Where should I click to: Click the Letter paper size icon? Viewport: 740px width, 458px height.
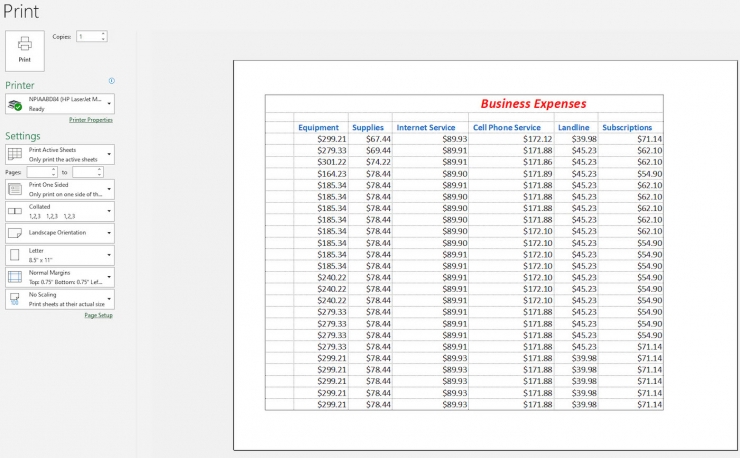tap(15, 255)
